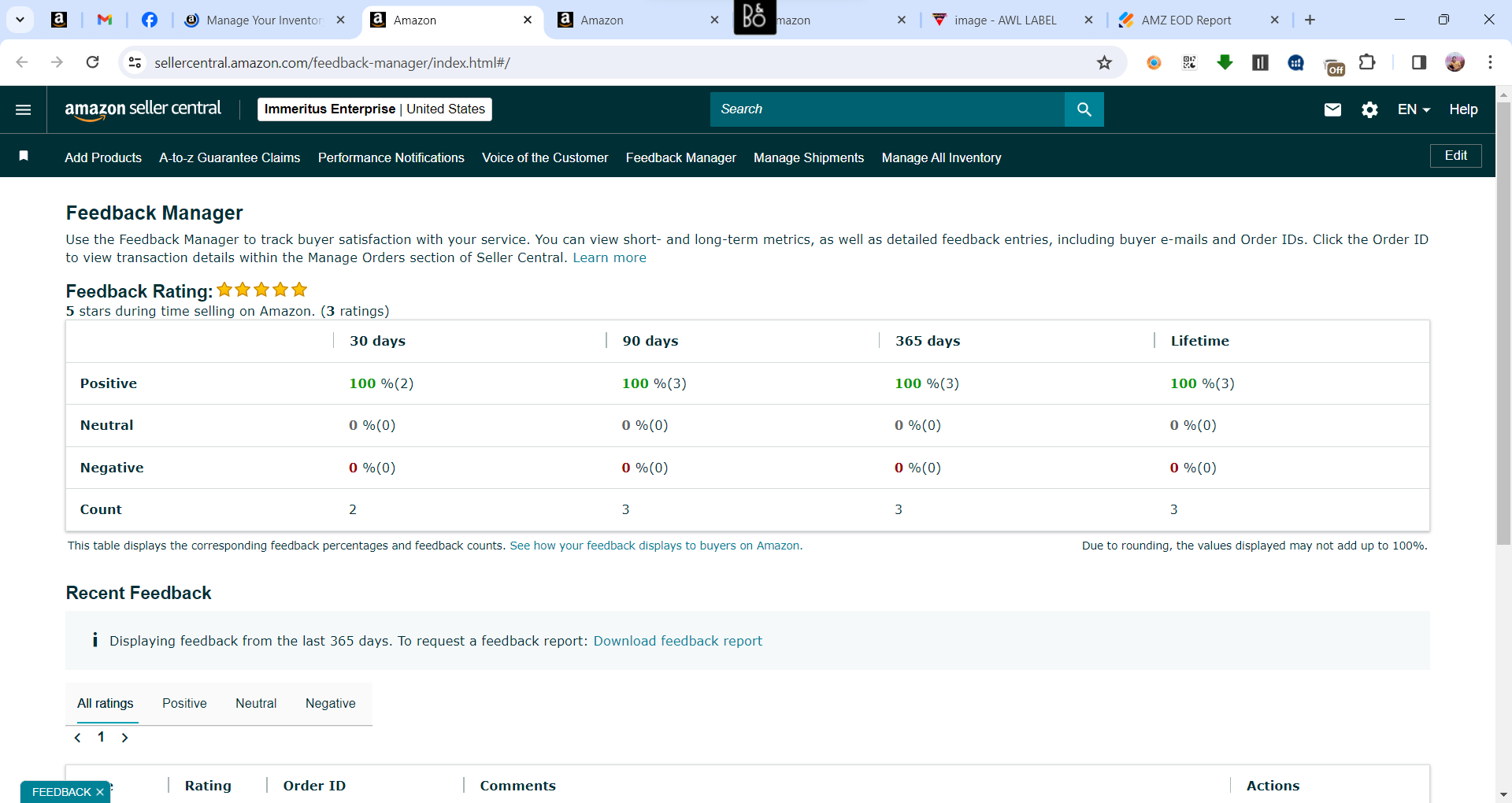Open A-to-z Guarantee Claims
This screenshot has width=1512, height=803.
[230, 157]
